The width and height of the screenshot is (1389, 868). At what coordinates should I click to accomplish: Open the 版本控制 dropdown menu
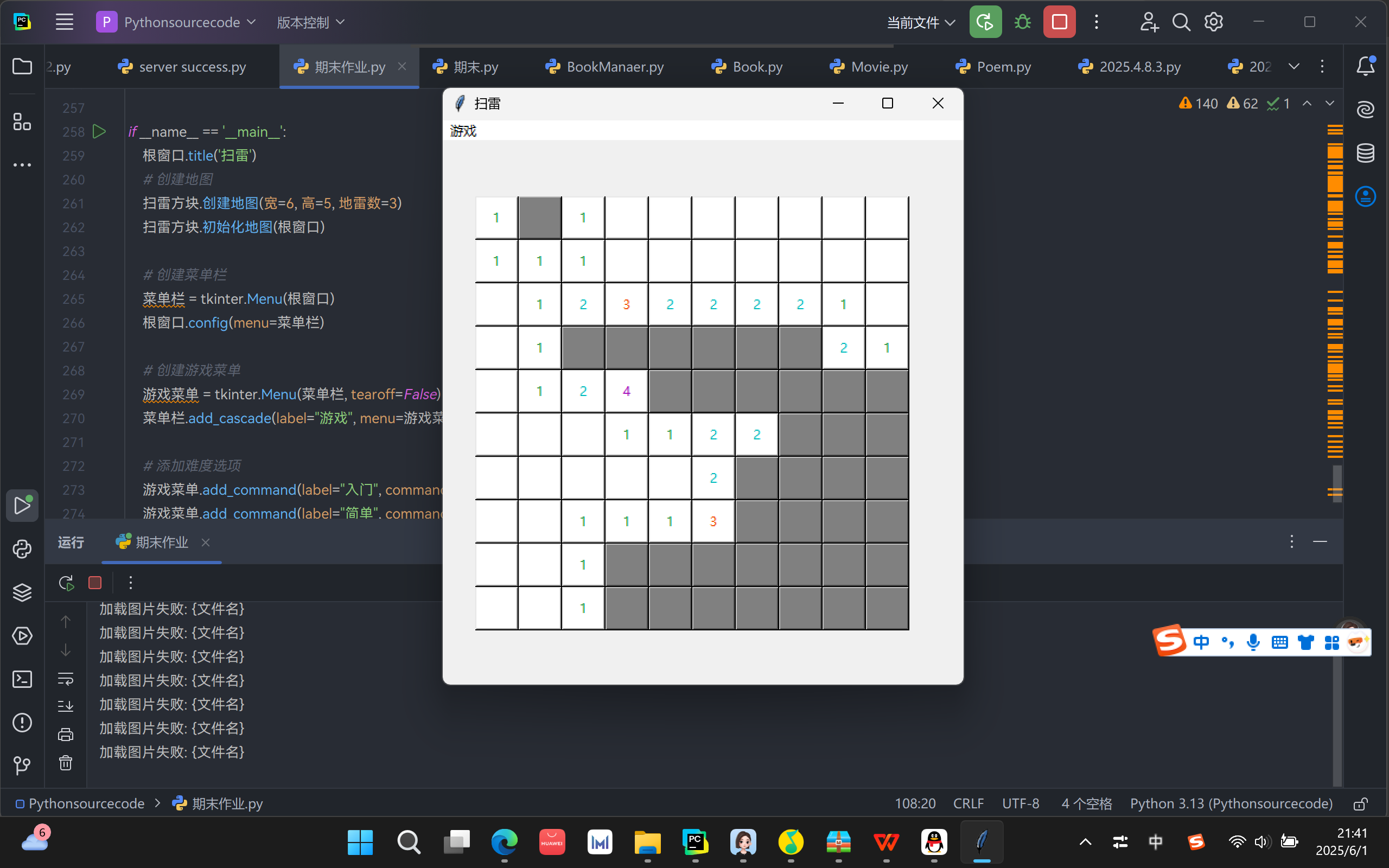pyautogui.click(x=310, y=22)
